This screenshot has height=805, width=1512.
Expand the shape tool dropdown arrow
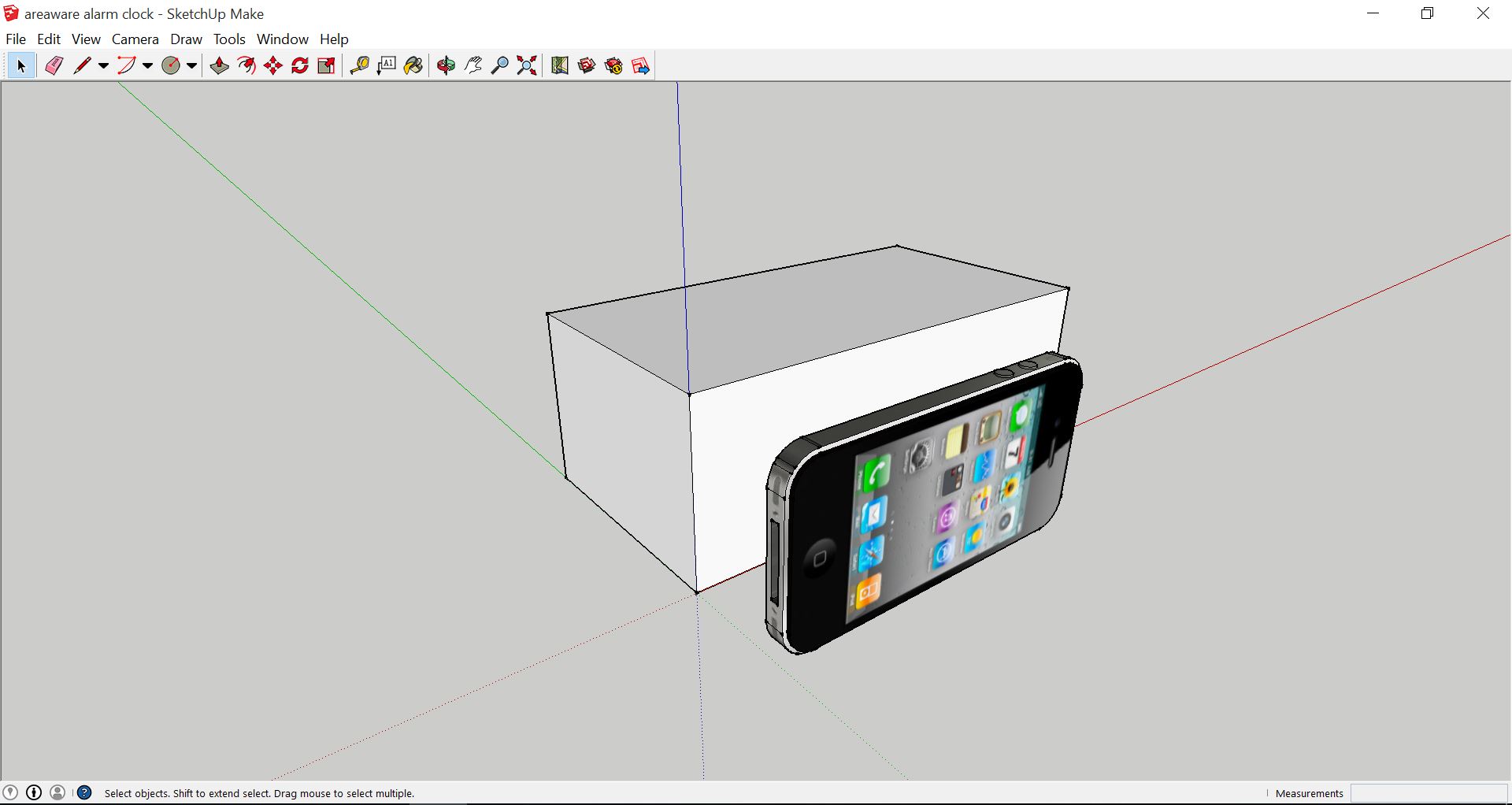click(191, 66)
